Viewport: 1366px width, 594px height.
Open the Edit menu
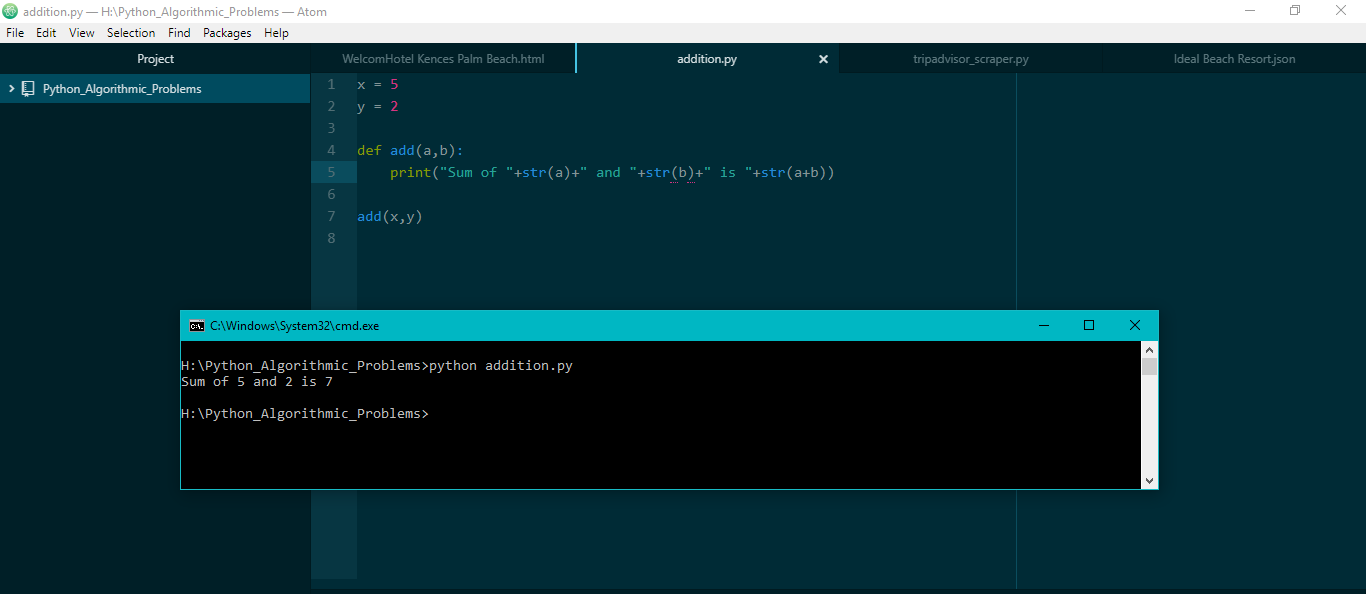46,32
